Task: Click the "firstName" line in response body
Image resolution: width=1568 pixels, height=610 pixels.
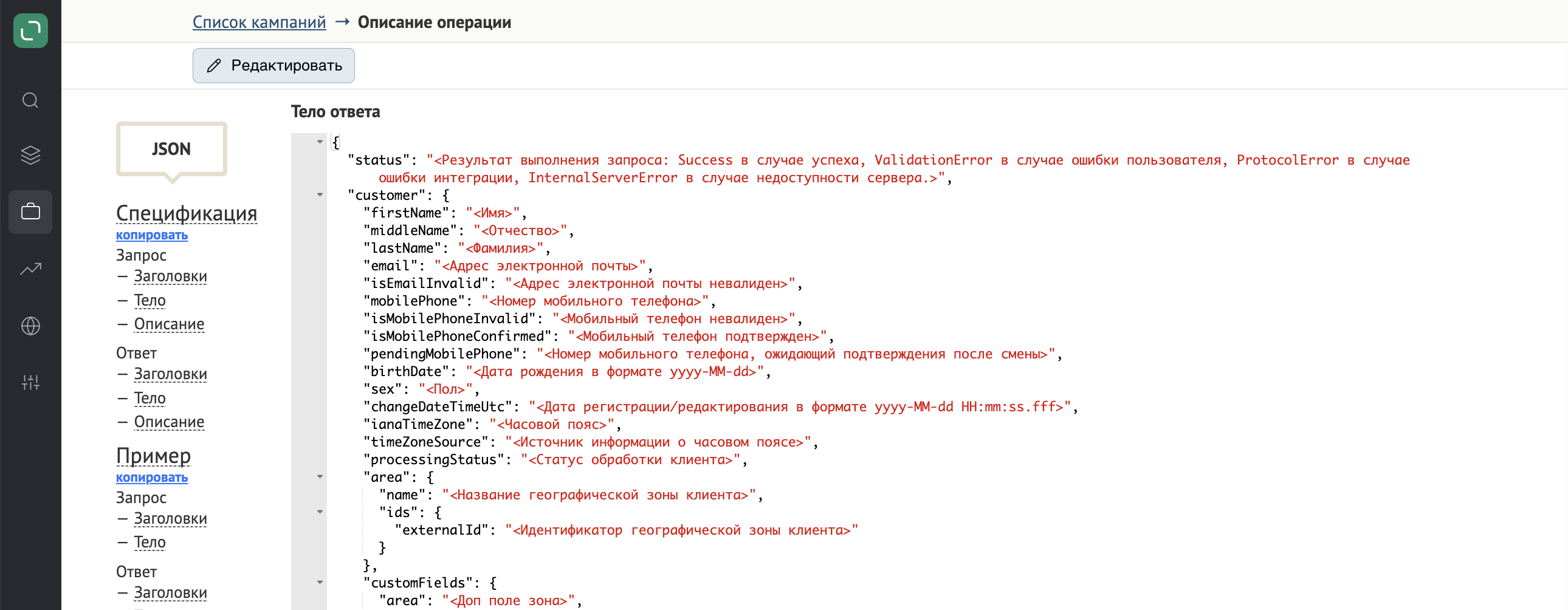Action: [x=445, y=213]
